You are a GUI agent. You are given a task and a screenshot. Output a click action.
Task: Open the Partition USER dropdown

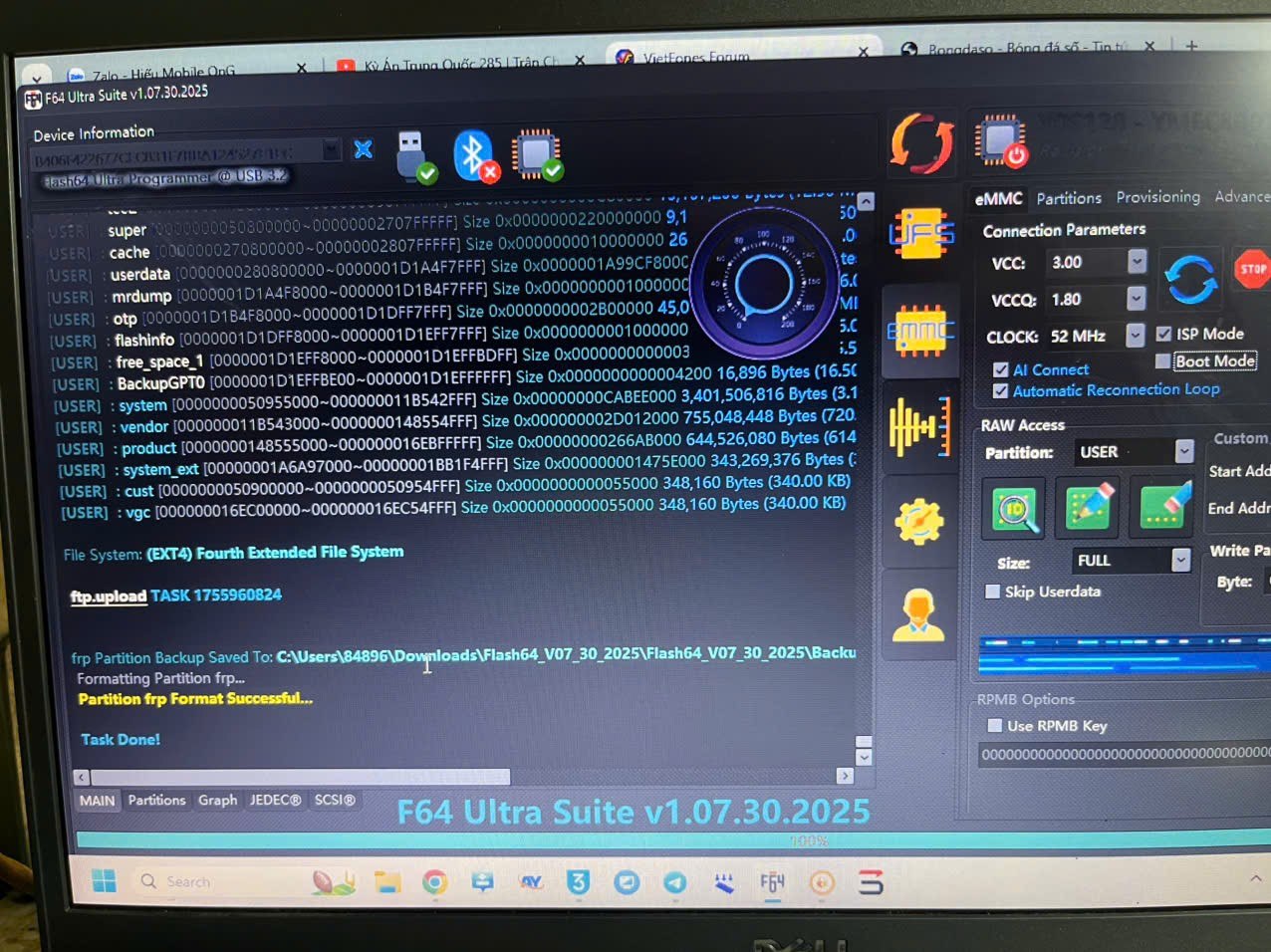pos(1184,451)
